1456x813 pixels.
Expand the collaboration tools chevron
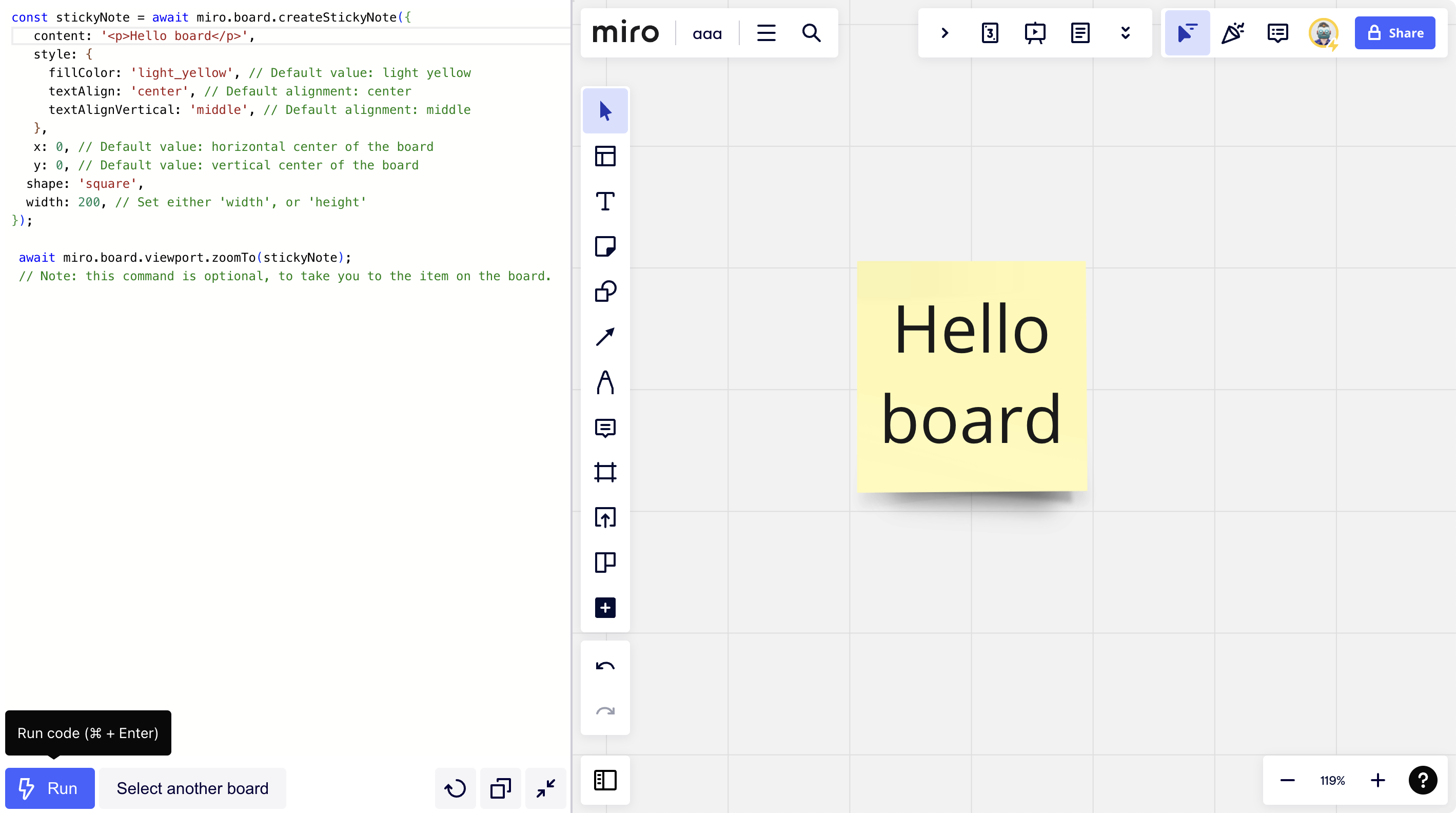pyautogui.click(x=945, y=33)
